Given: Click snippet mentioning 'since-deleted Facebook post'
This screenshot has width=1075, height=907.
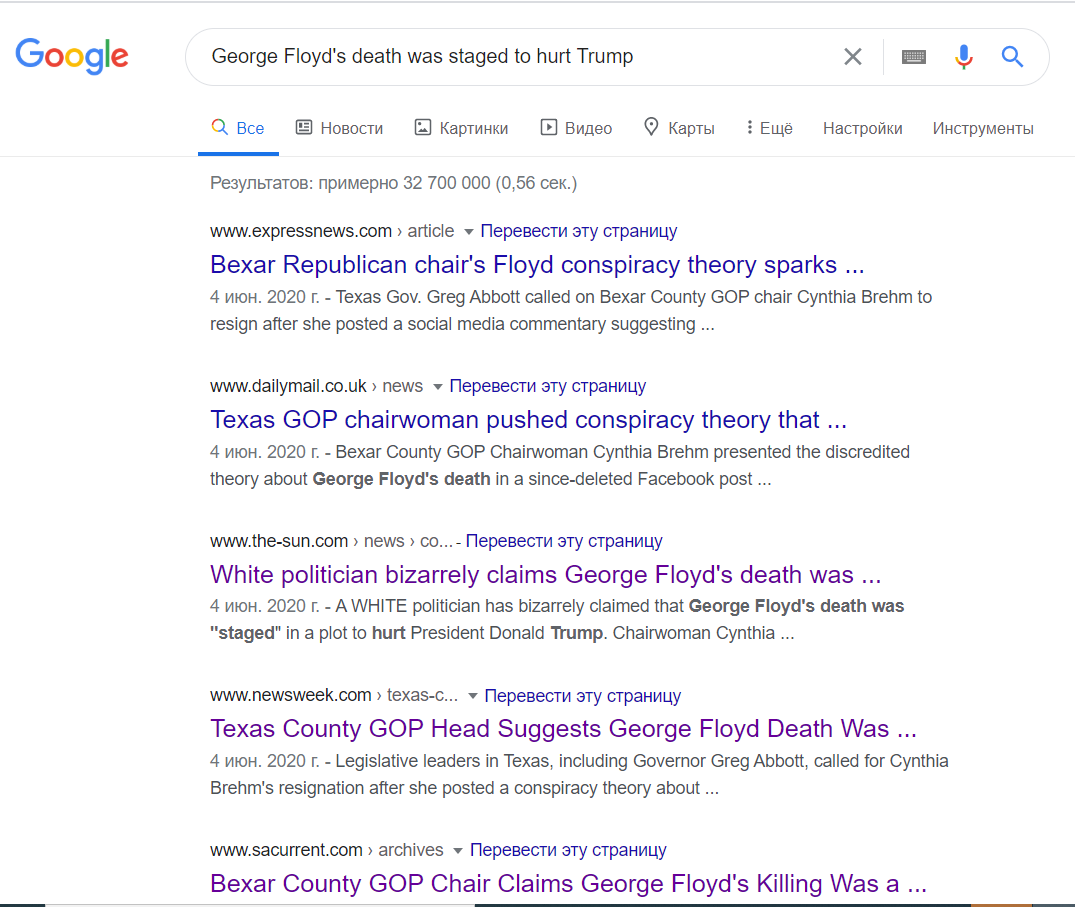Looking at the screenshot, I should pyautogui.click(x=560, y=465).
